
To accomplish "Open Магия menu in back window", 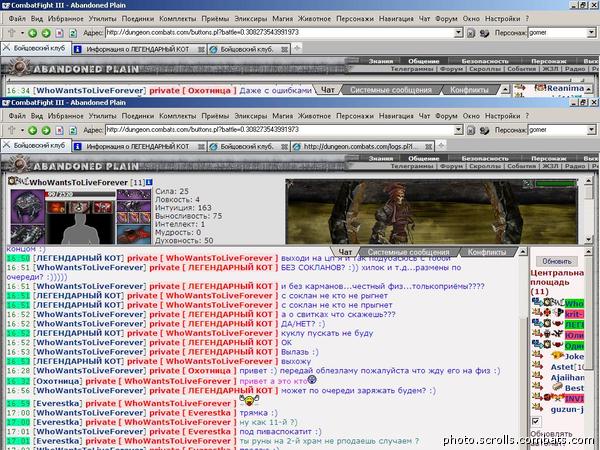I will [282, 19].
